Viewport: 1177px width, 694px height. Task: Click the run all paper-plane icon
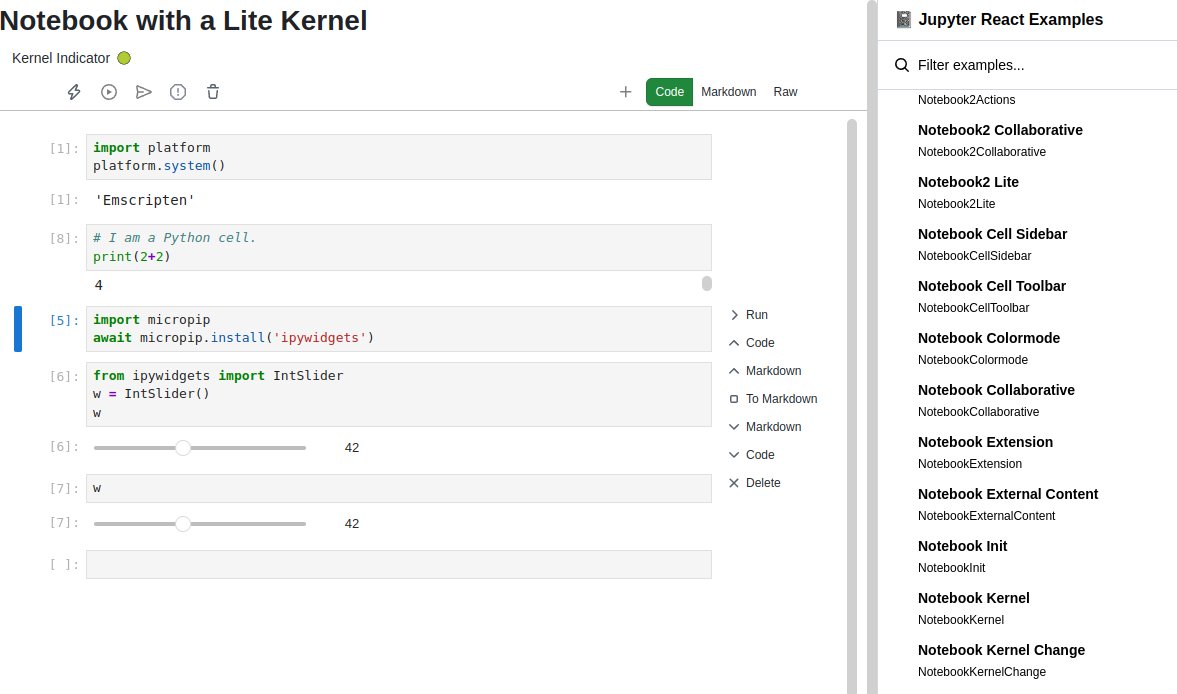143,92
